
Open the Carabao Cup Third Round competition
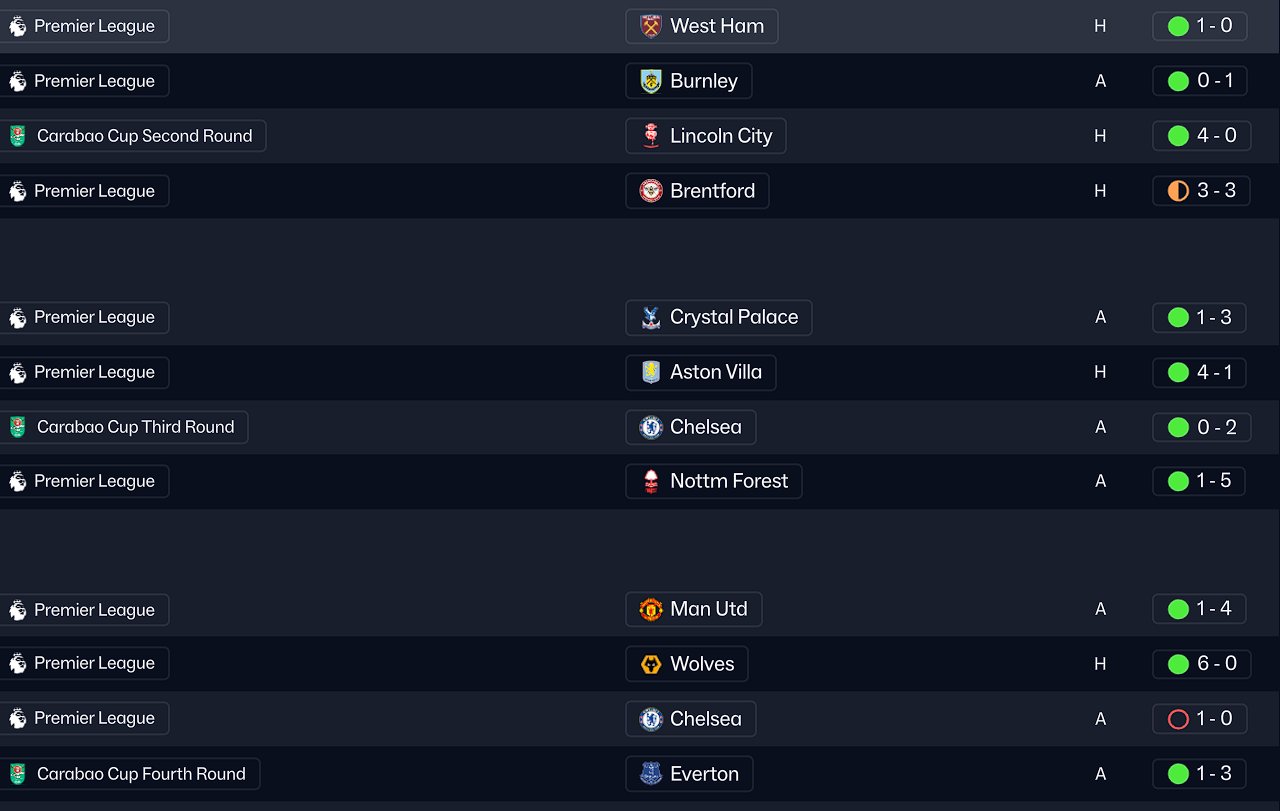pyautogui.click(x=135, y=427)
